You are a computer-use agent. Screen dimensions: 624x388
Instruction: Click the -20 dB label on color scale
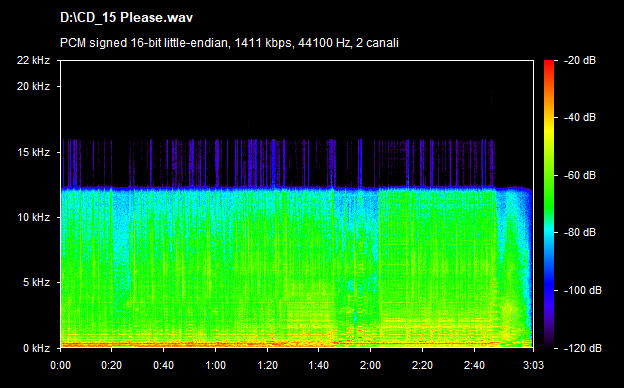(x=580, y=60)
